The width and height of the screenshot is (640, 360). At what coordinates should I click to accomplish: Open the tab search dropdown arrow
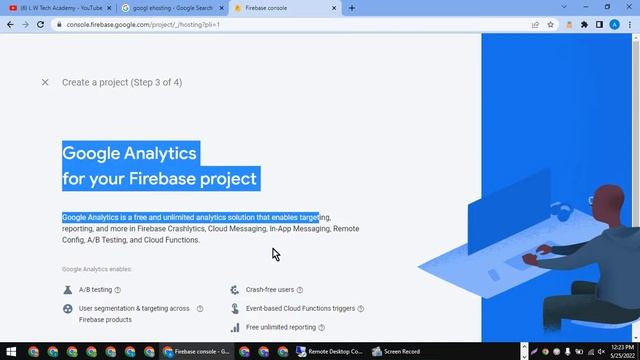point(564,7)
